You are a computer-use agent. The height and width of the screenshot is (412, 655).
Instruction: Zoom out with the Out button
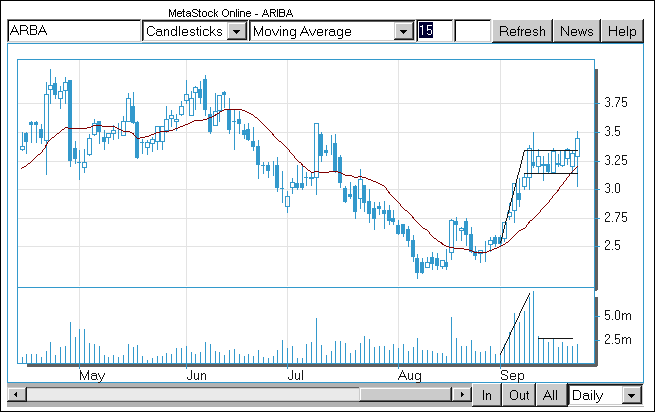519,395
